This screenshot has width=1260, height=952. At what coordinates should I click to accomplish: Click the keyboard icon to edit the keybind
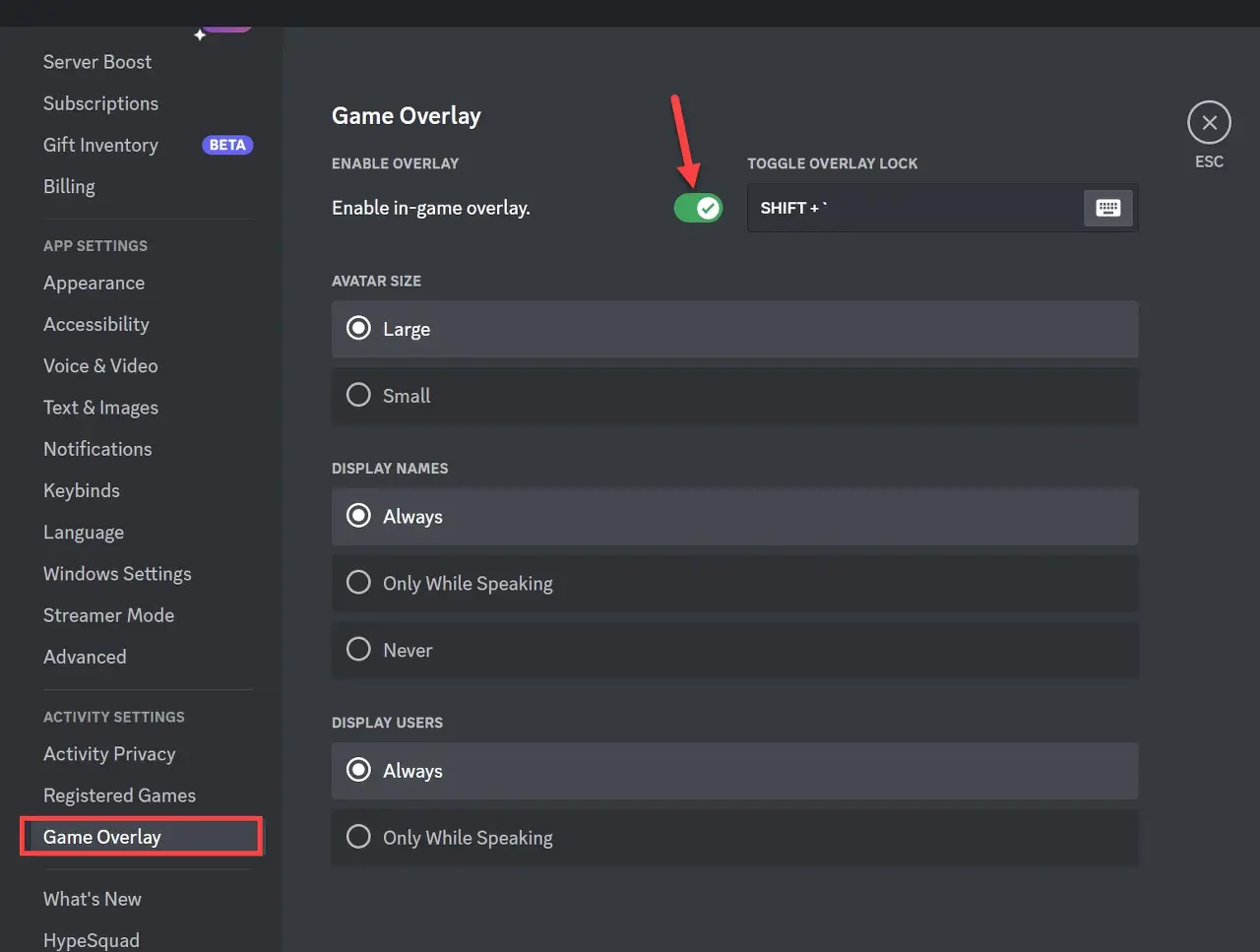tap(1108, 208)
